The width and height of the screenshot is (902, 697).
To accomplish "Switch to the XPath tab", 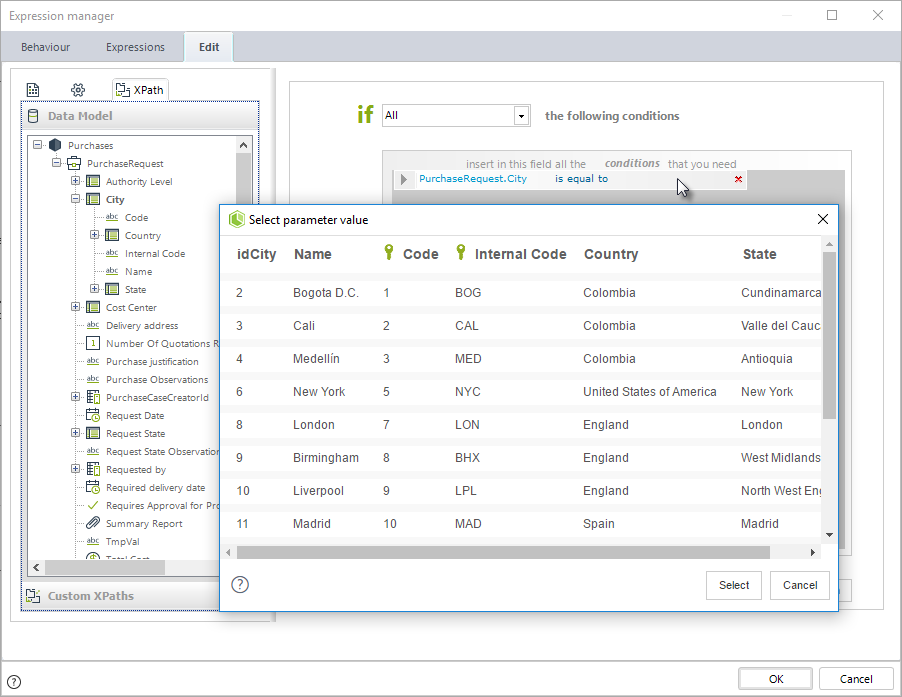I will [x=140, y=90].
